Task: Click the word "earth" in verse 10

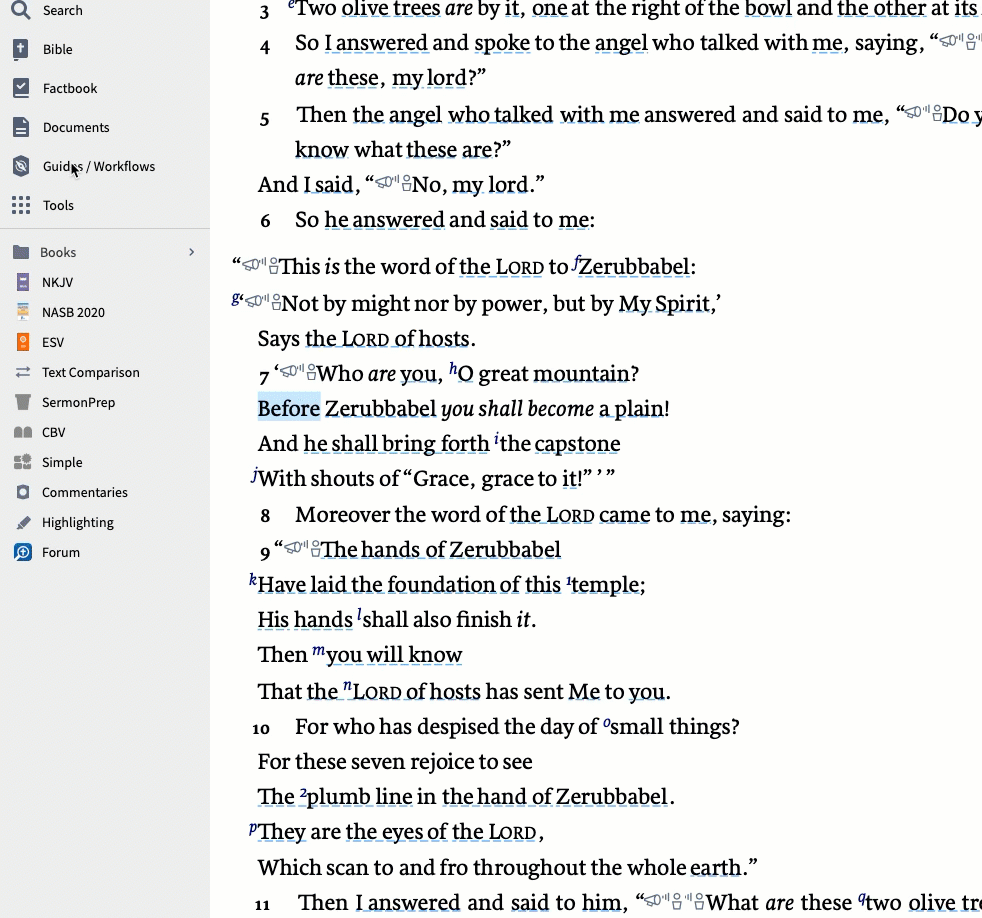Action: [x=716, y=867]
